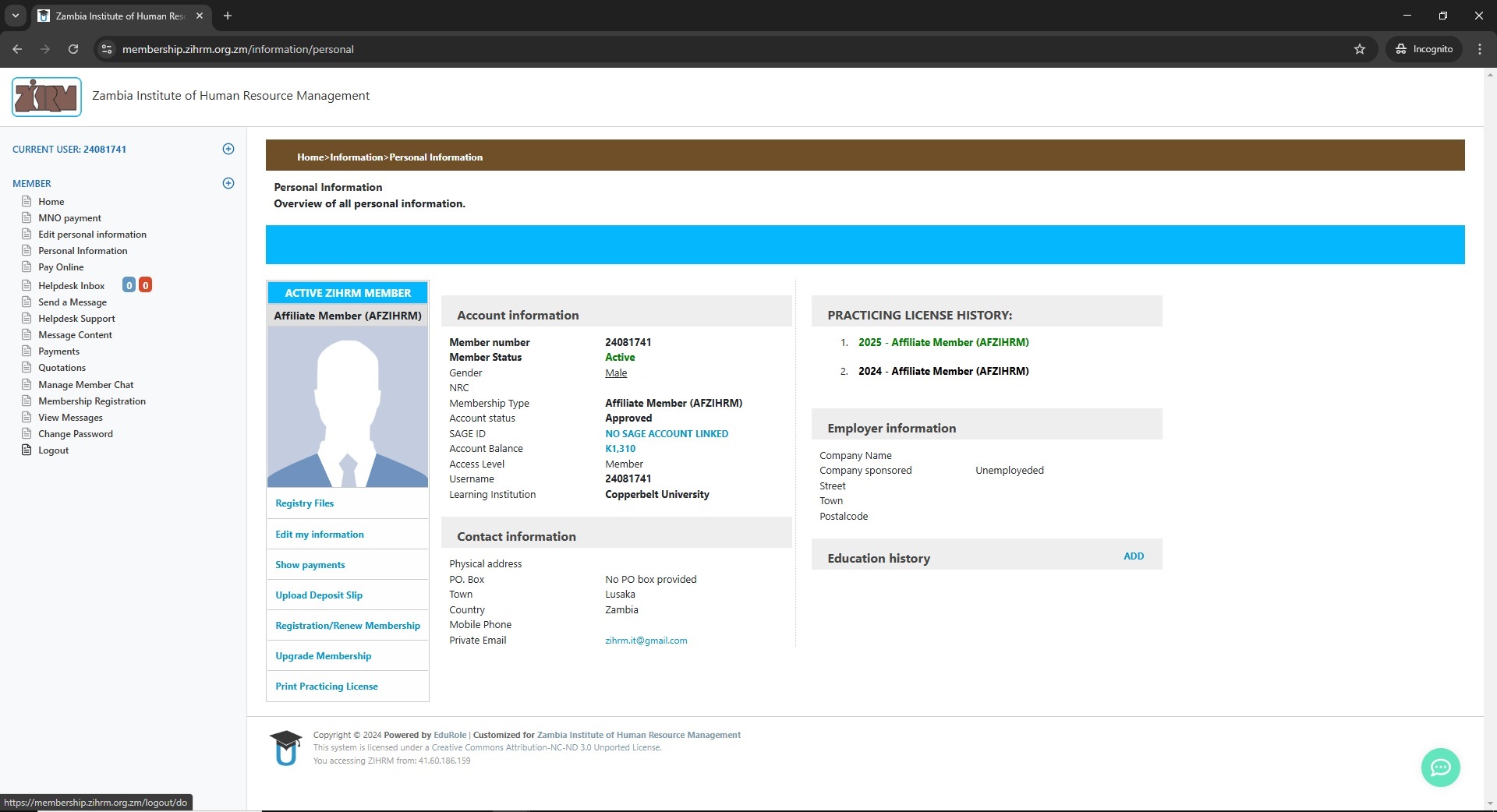The width and height of the screenshot is (1497, 812).
Task: Select Change Password in sidebar menu
Action: click(x=75, y=434)
